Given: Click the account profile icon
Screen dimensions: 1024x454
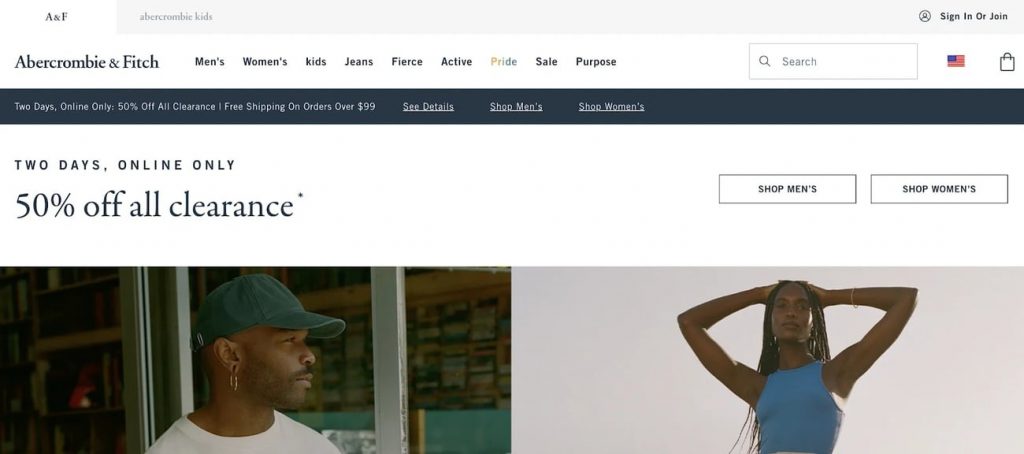Looking at the screenshot, I should [925, 16].
